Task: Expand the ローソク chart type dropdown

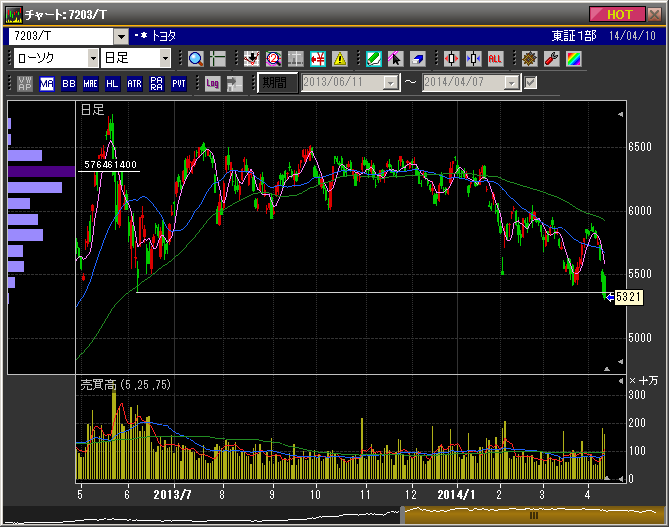Action: click(91, 58)
